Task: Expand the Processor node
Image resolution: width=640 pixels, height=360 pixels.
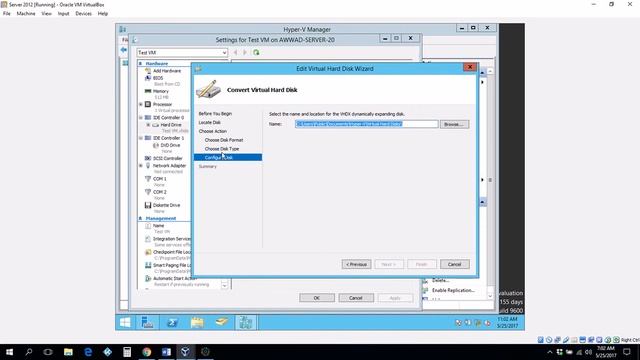Action: click(141, 104)
